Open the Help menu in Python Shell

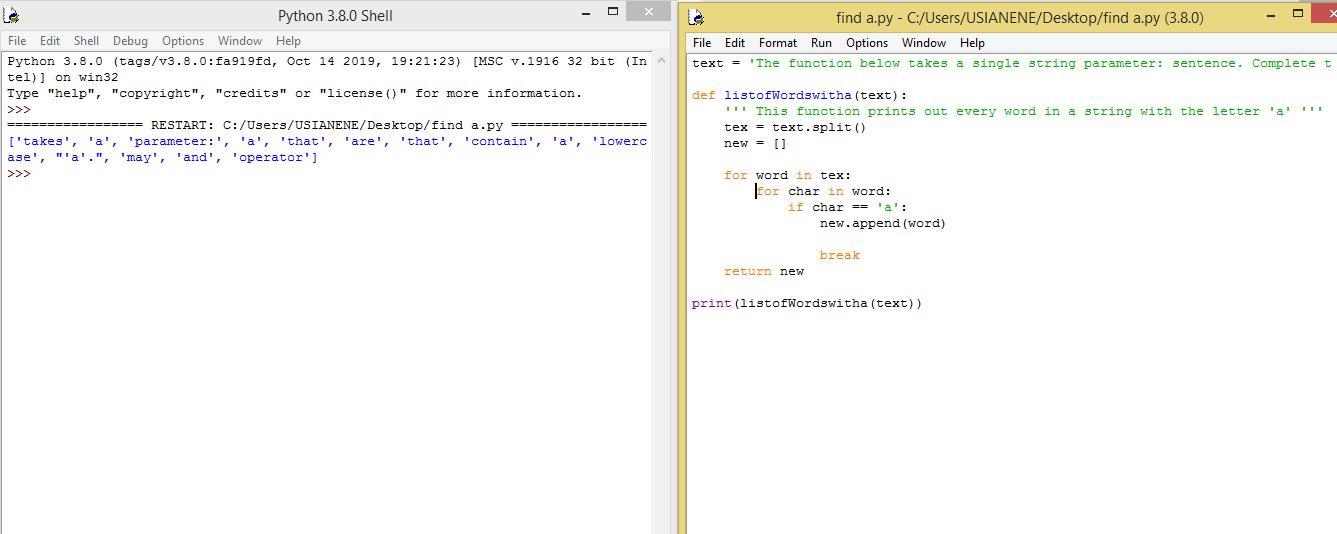tap(288, 41)
